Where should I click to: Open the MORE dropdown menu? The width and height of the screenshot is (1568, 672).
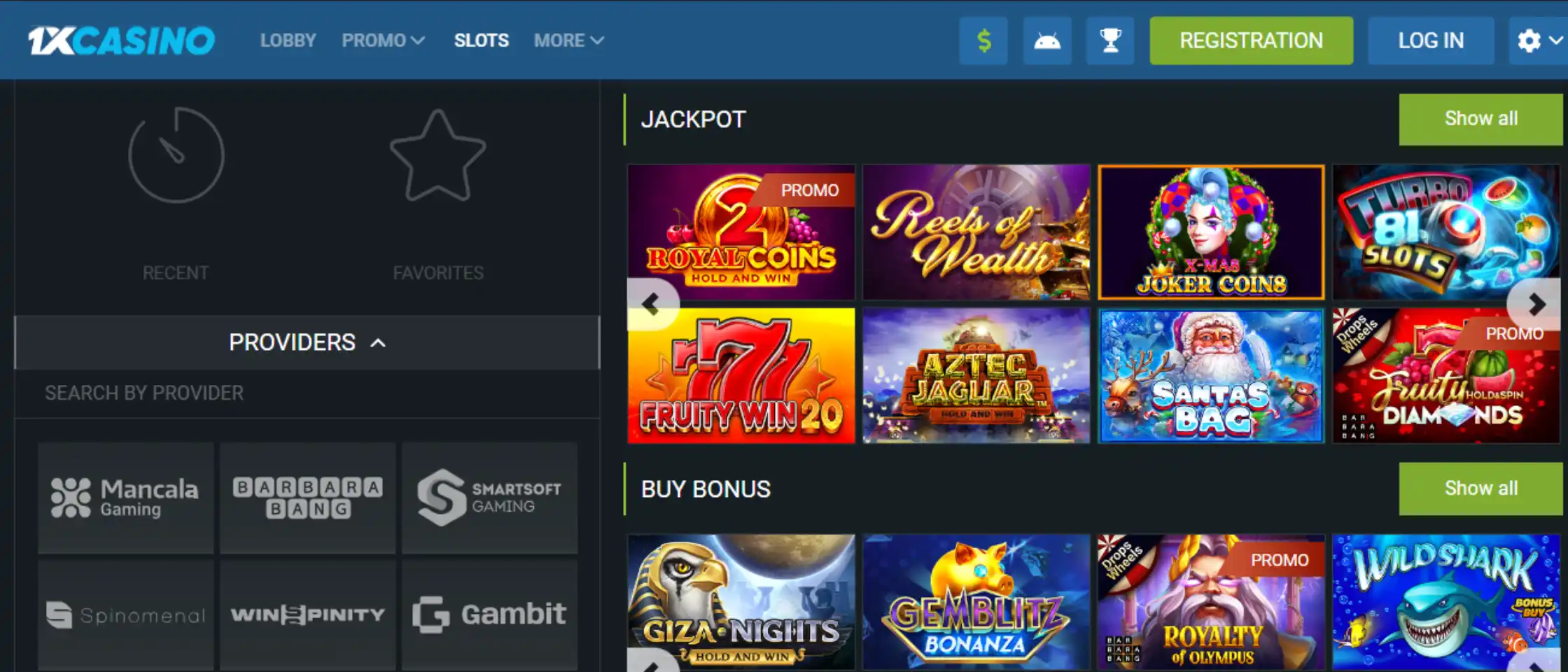(568, 41)
